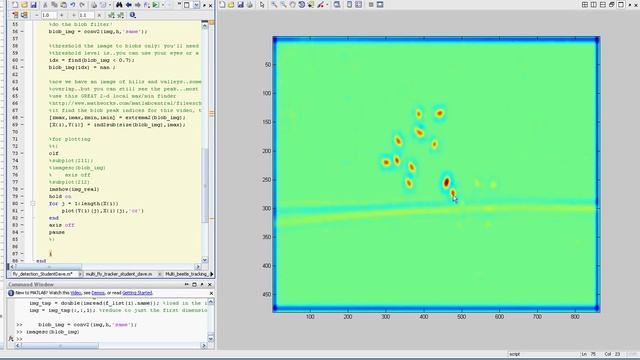Maximize figure layout icon in figure toolbar
Screen dimensions: 640x360
point(620,4)
